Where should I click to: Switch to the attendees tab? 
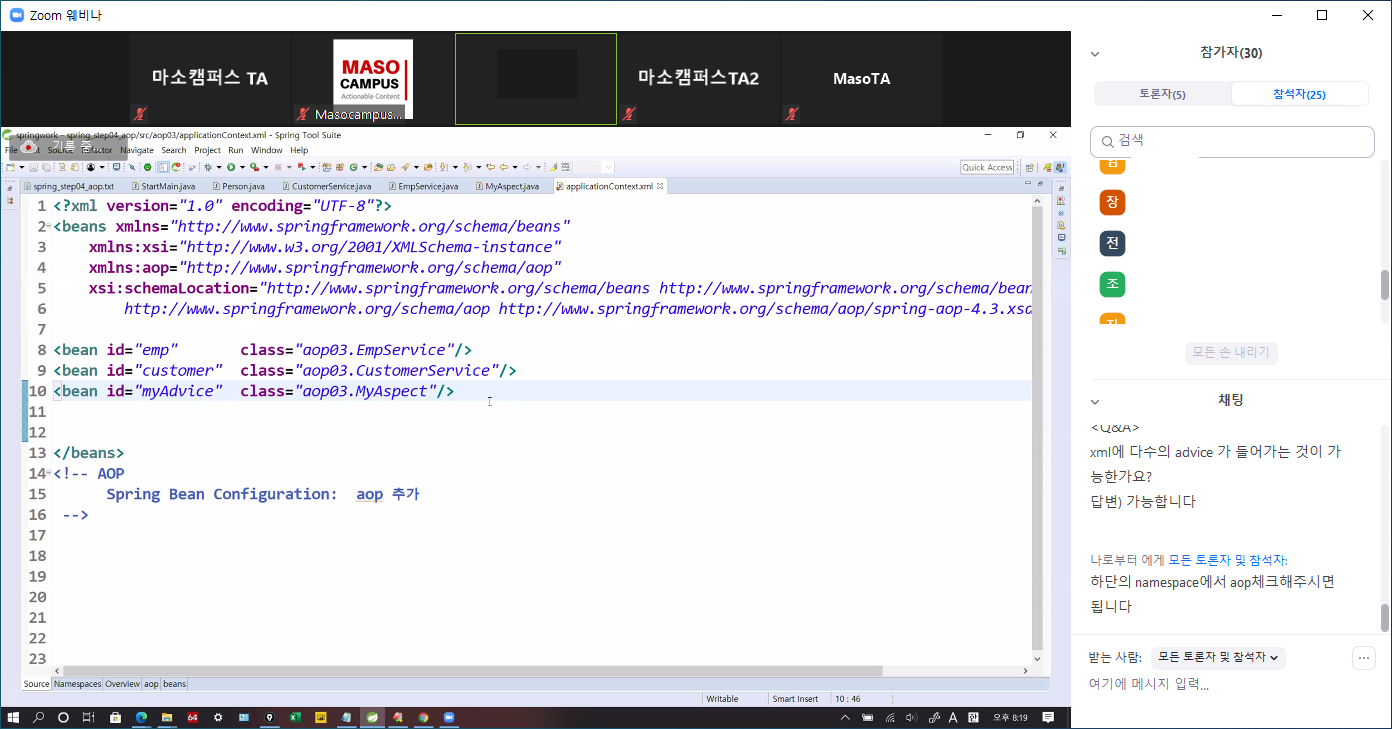(1299, 94)
